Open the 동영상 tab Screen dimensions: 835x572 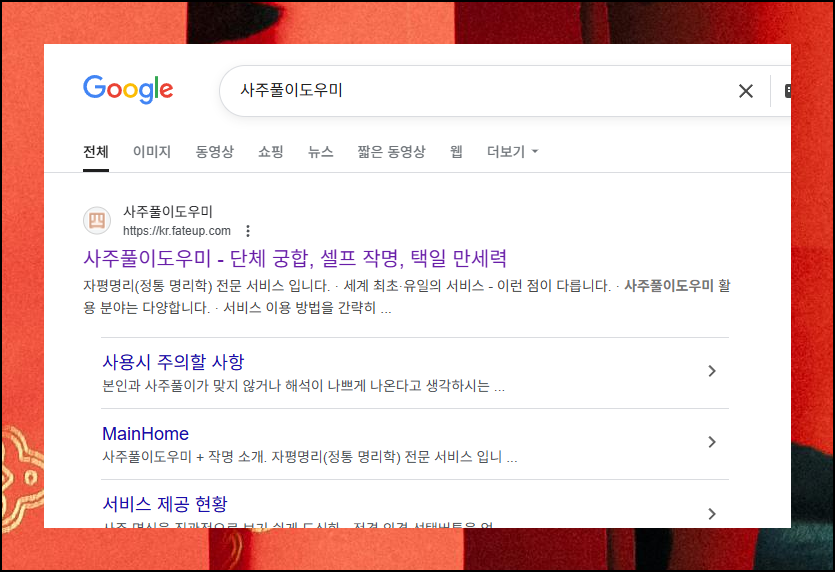(x=215, y=152)
